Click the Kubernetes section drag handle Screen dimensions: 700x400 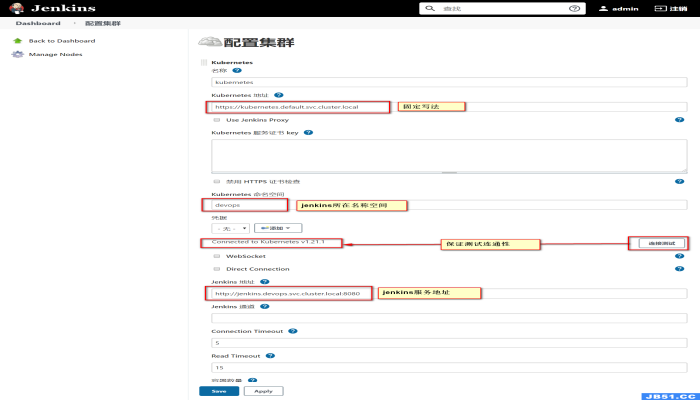204,62
